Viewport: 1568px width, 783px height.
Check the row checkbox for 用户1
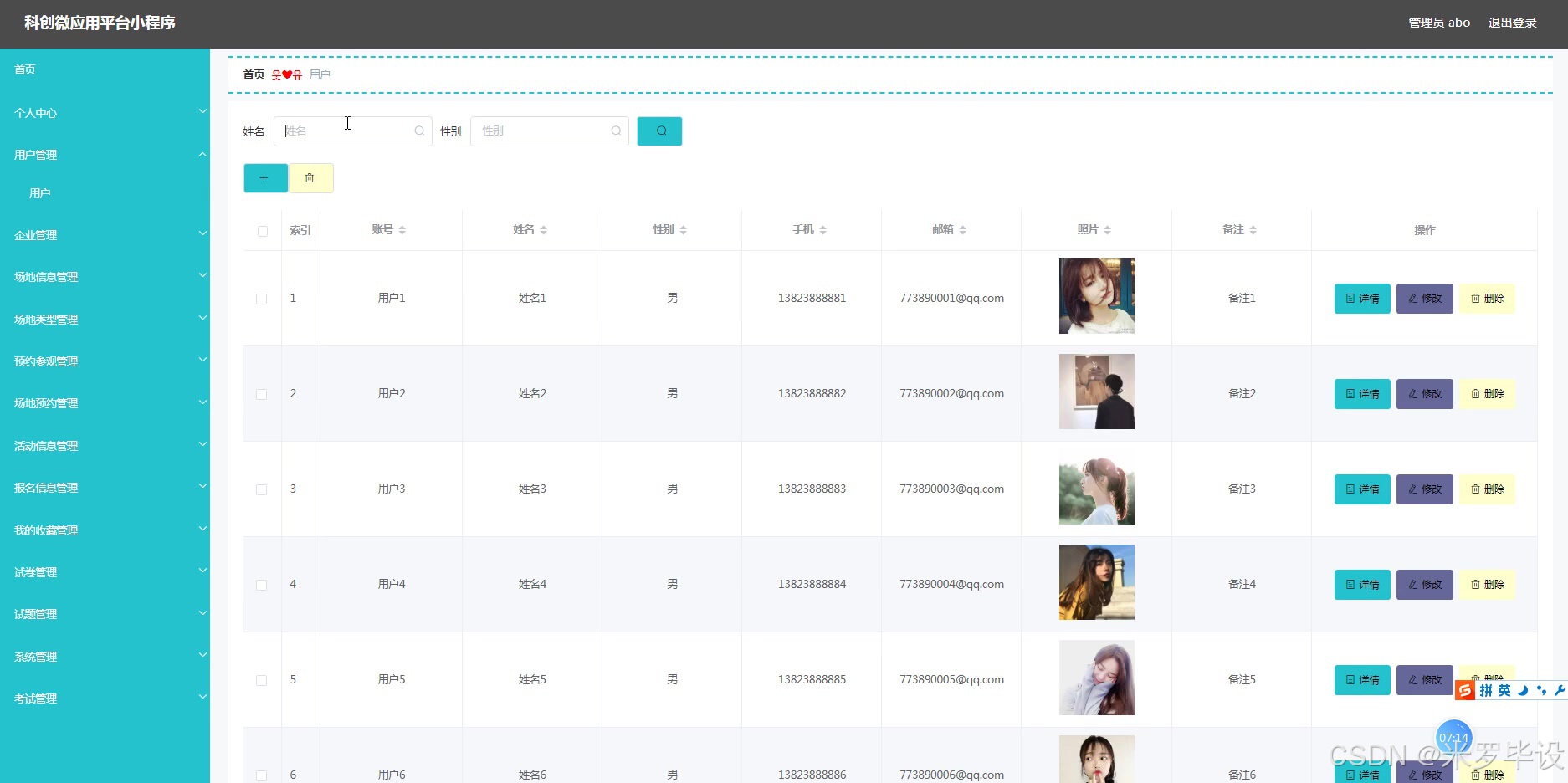click(262, 299)
